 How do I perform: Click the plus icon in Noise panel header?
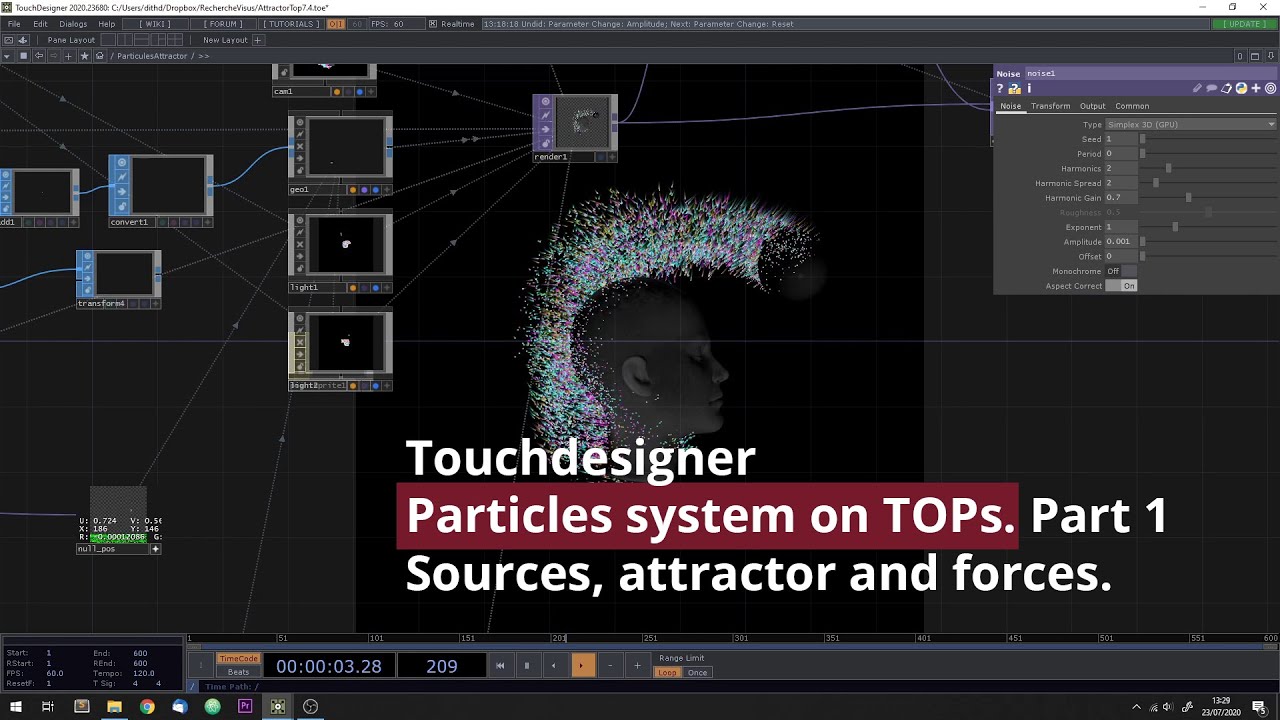(1256, 88)
